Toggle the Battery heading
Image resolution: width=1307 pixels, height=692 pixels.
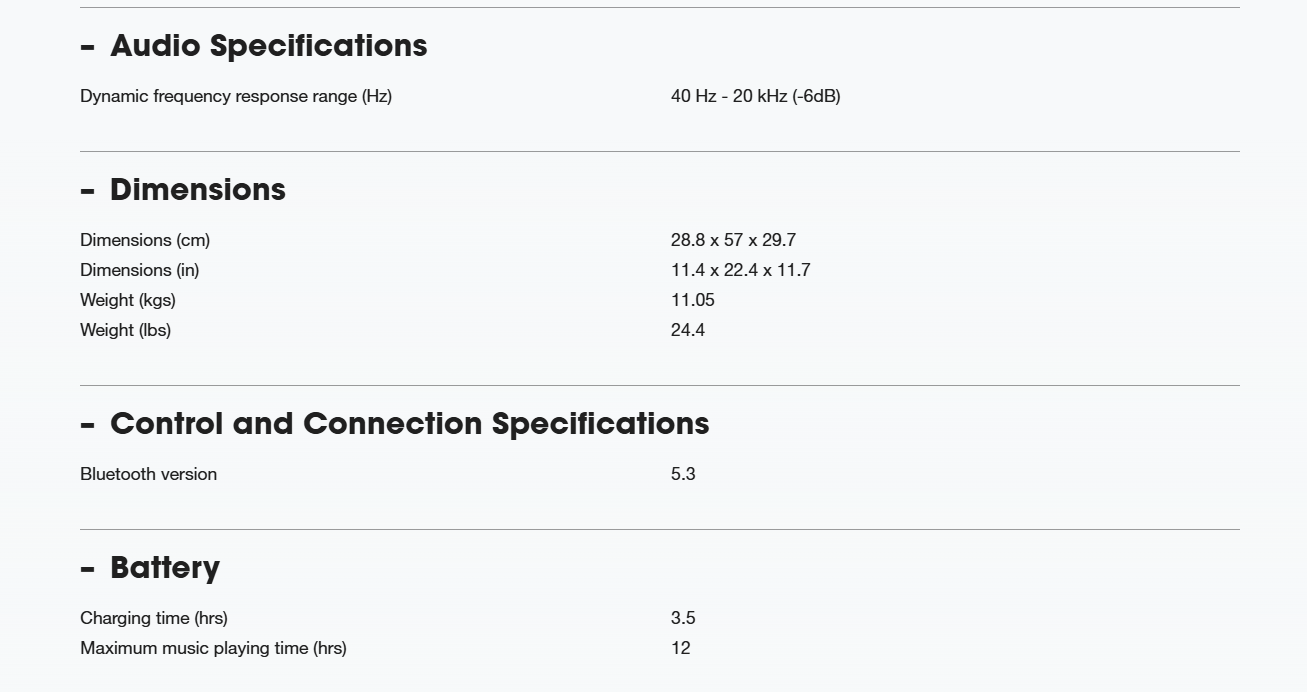165,568
